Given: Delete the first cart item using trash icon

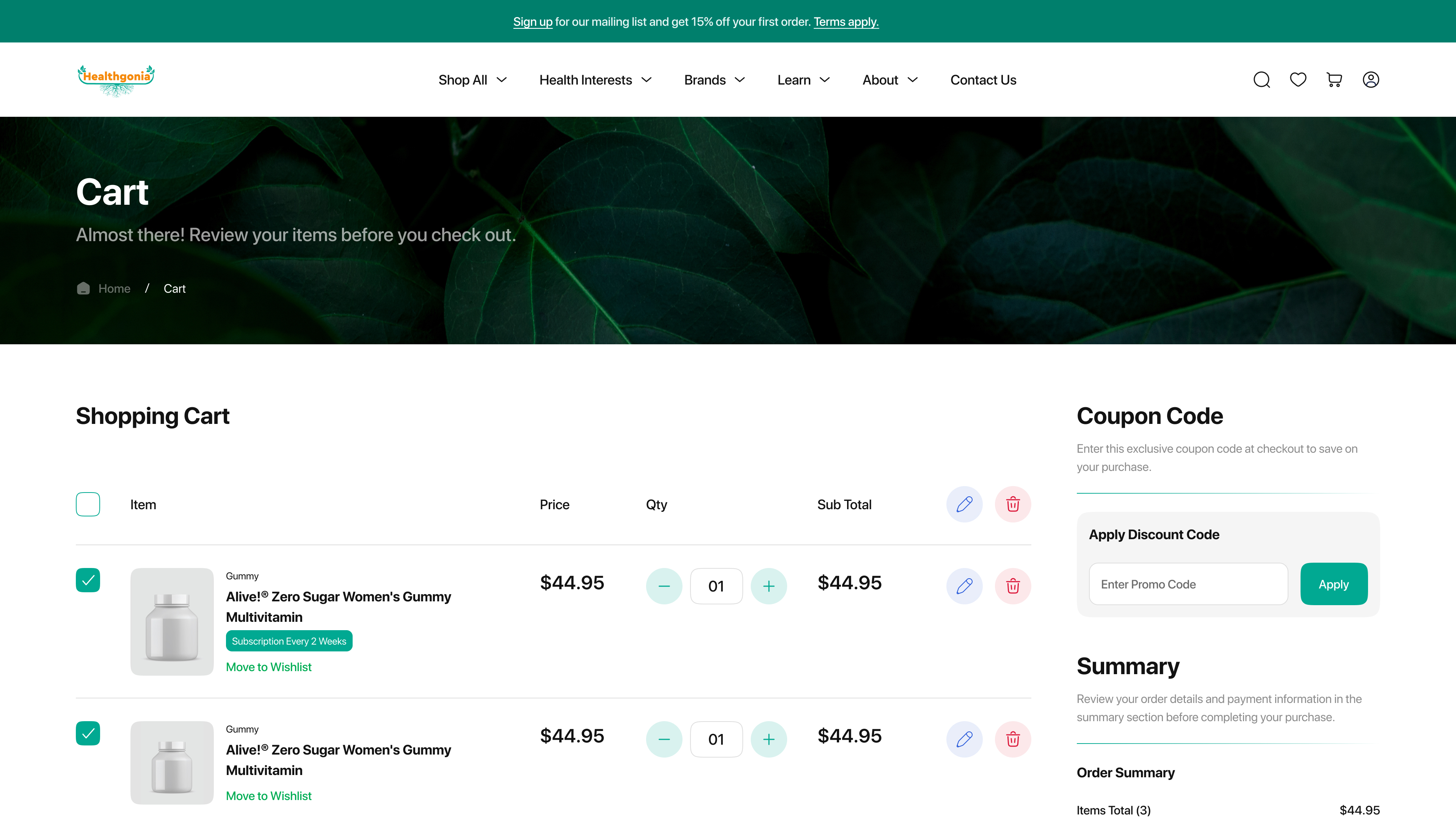Looking at the screenshot, I should tap(1013, 586).
